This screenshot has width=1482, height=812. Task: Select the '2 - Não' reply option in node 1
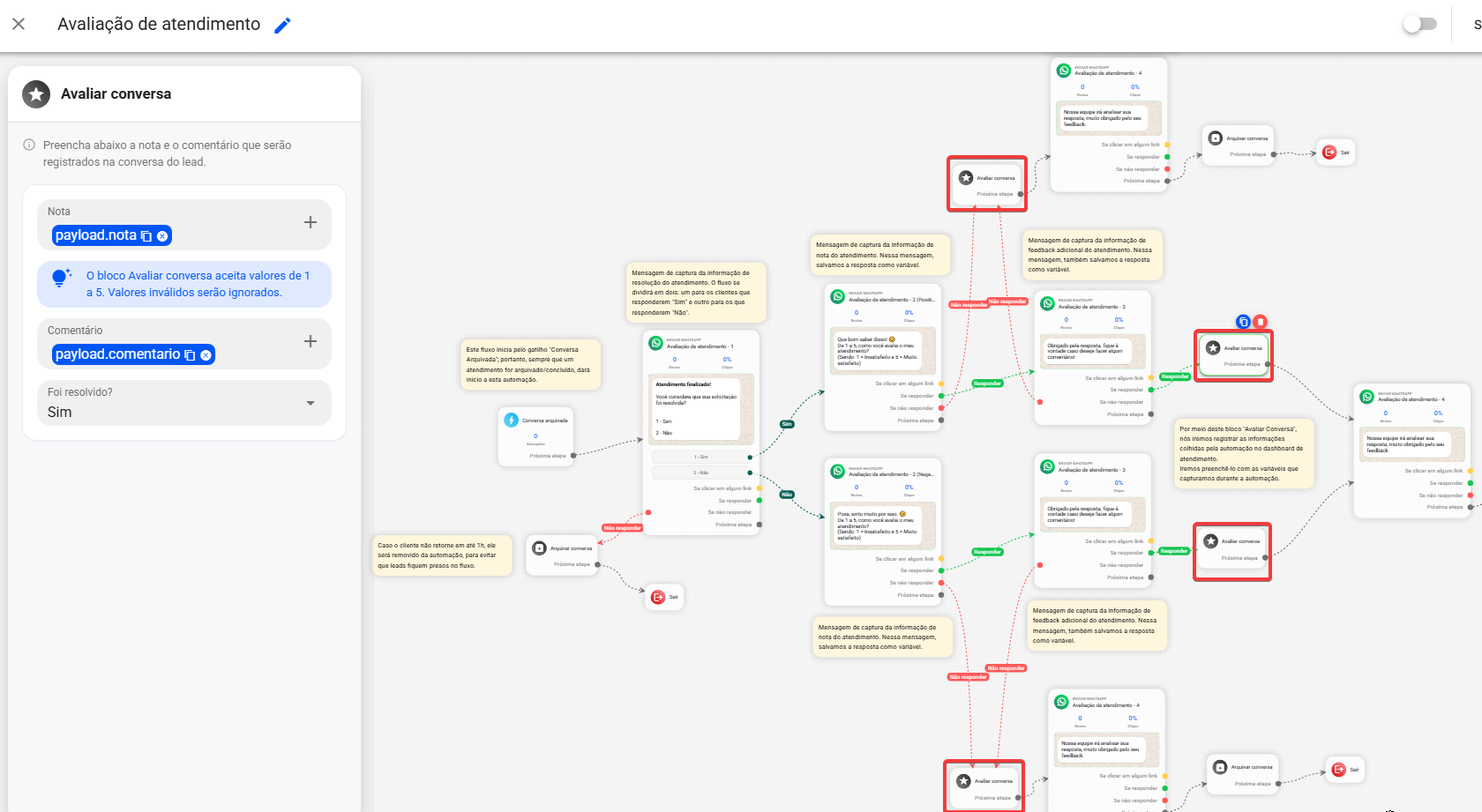(x=701, y=473)
